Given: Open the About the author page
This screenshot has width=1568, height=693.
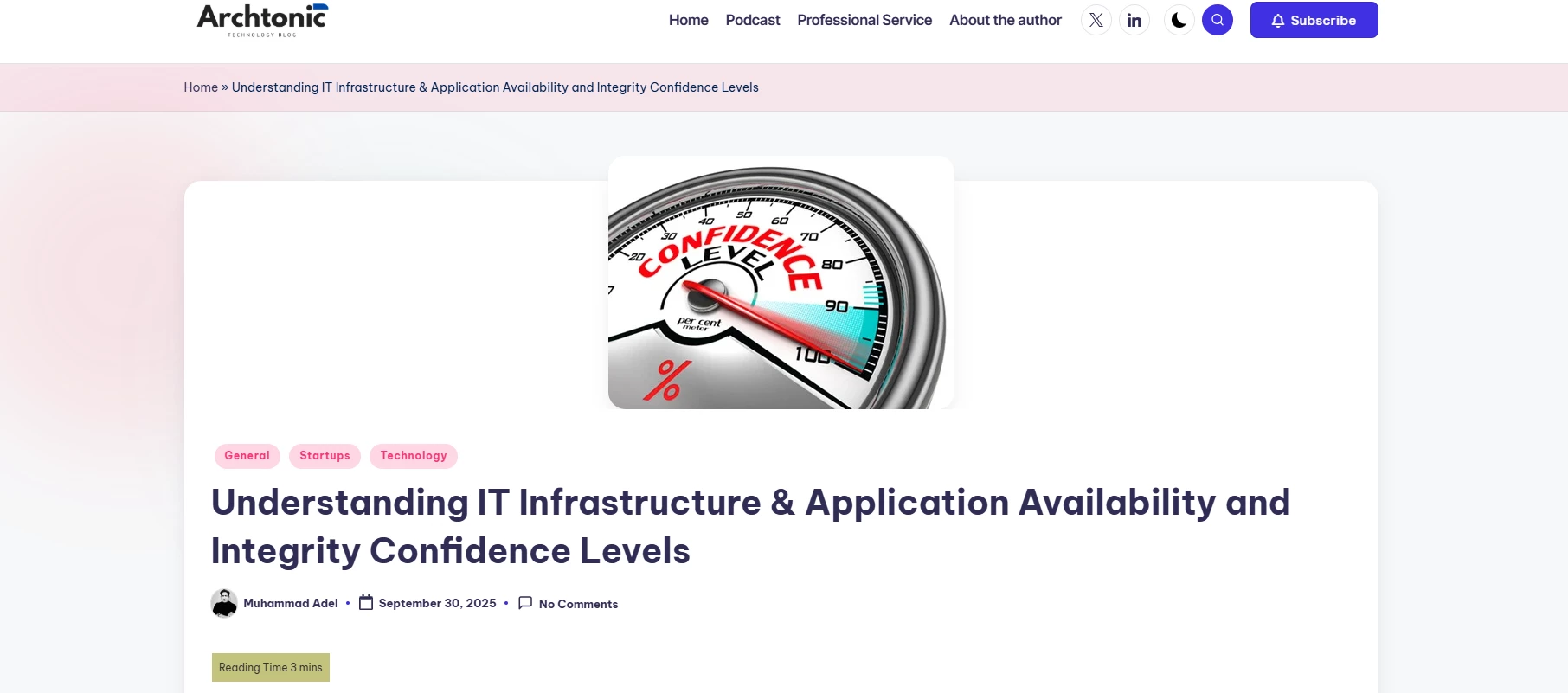Looking at the screenshot, I should tap(1006, 20).
